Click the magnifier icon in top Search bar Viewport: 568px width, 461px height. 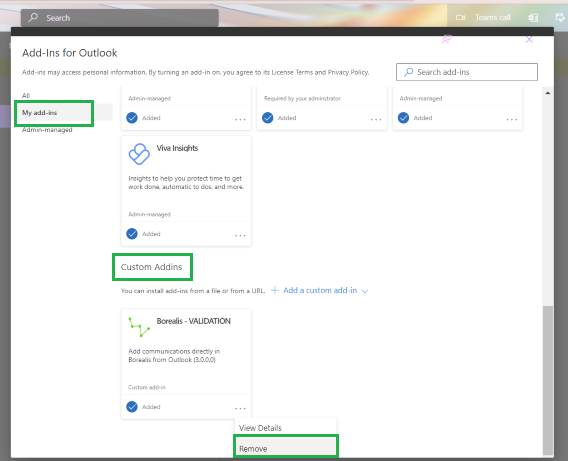click(x=33, y=17)
